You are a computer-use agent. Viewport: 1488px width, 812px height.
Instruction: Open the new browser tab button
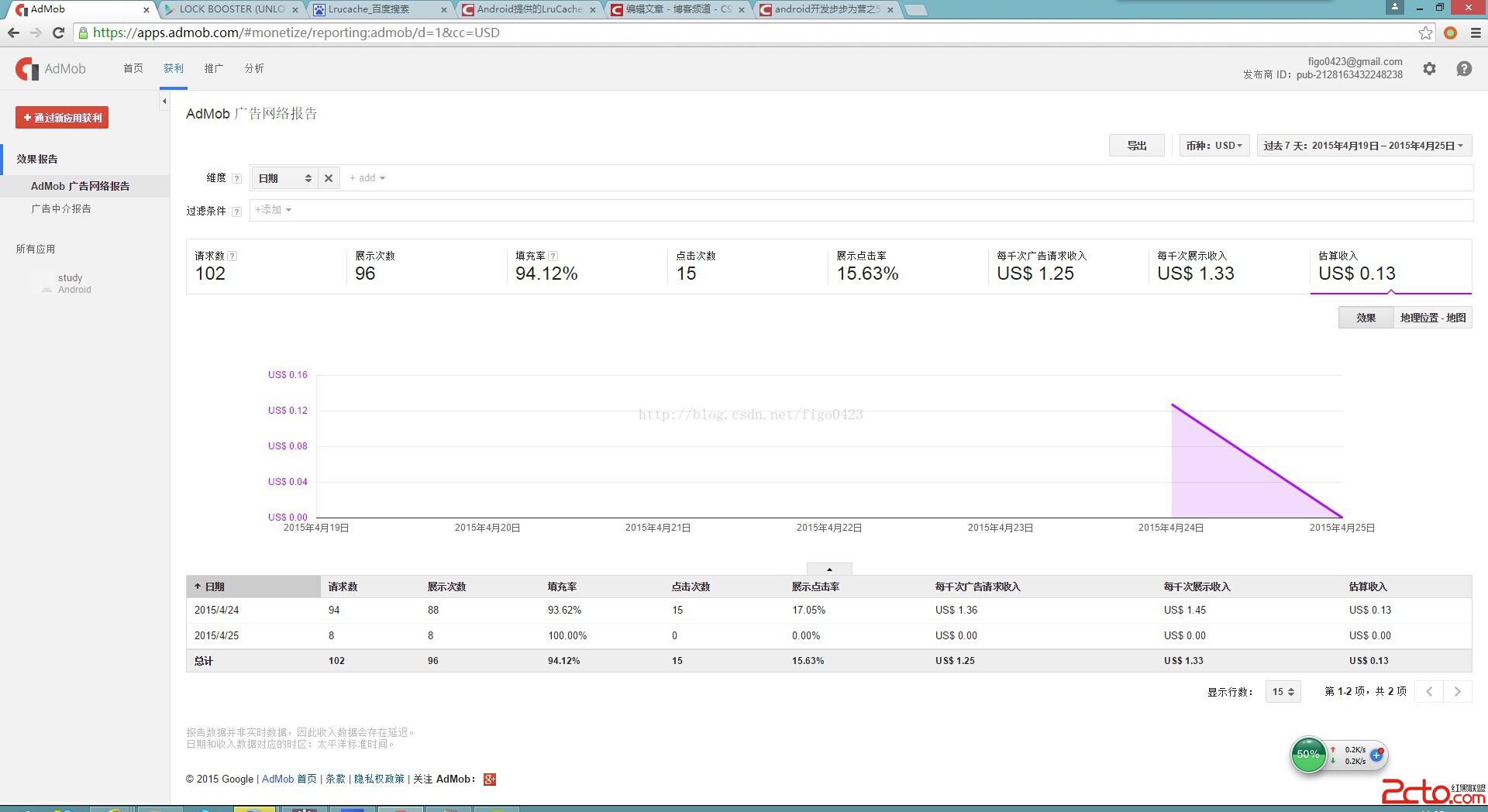pos(915,10)
